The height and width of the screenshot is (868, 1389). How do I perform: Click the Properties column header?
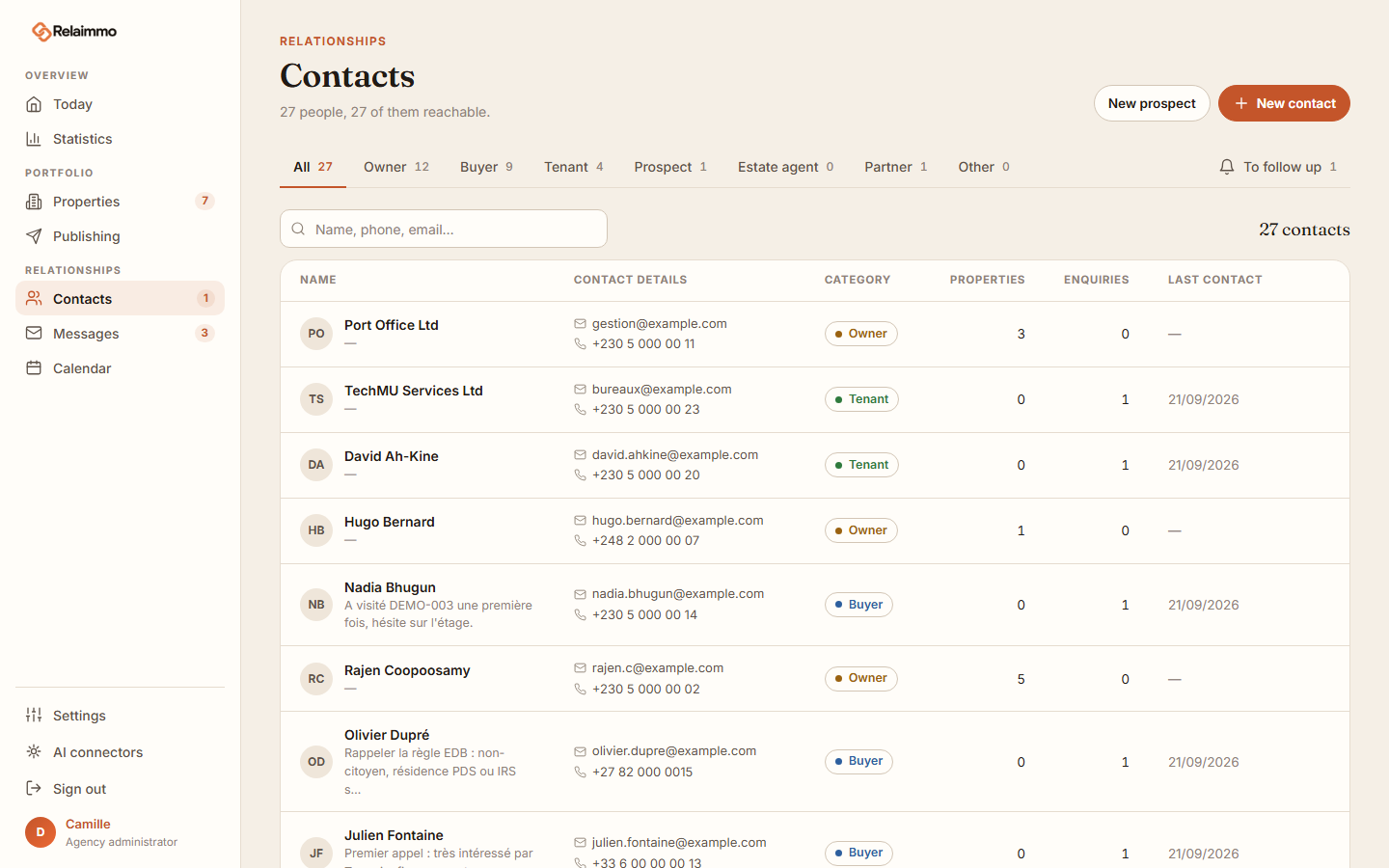click(987, 280)
